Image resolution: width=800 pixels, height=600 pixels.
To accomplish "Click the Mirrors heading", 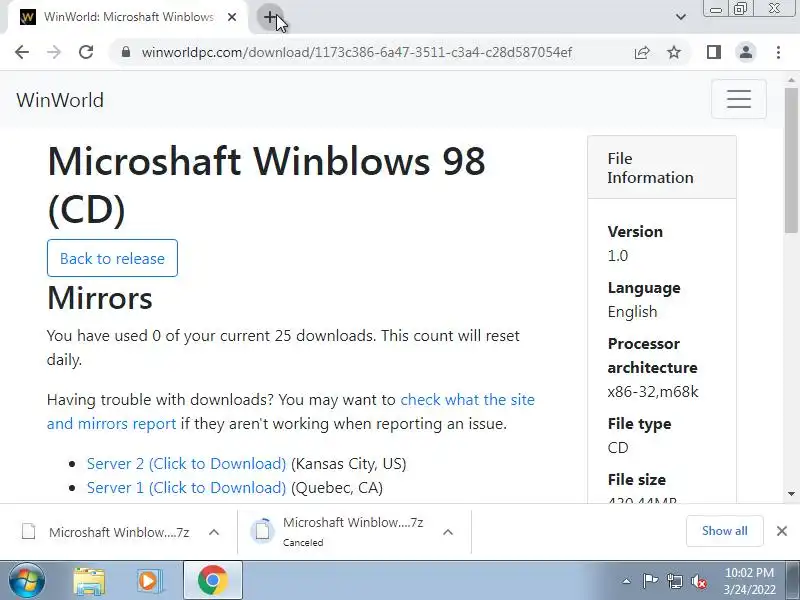I will 99,298.
